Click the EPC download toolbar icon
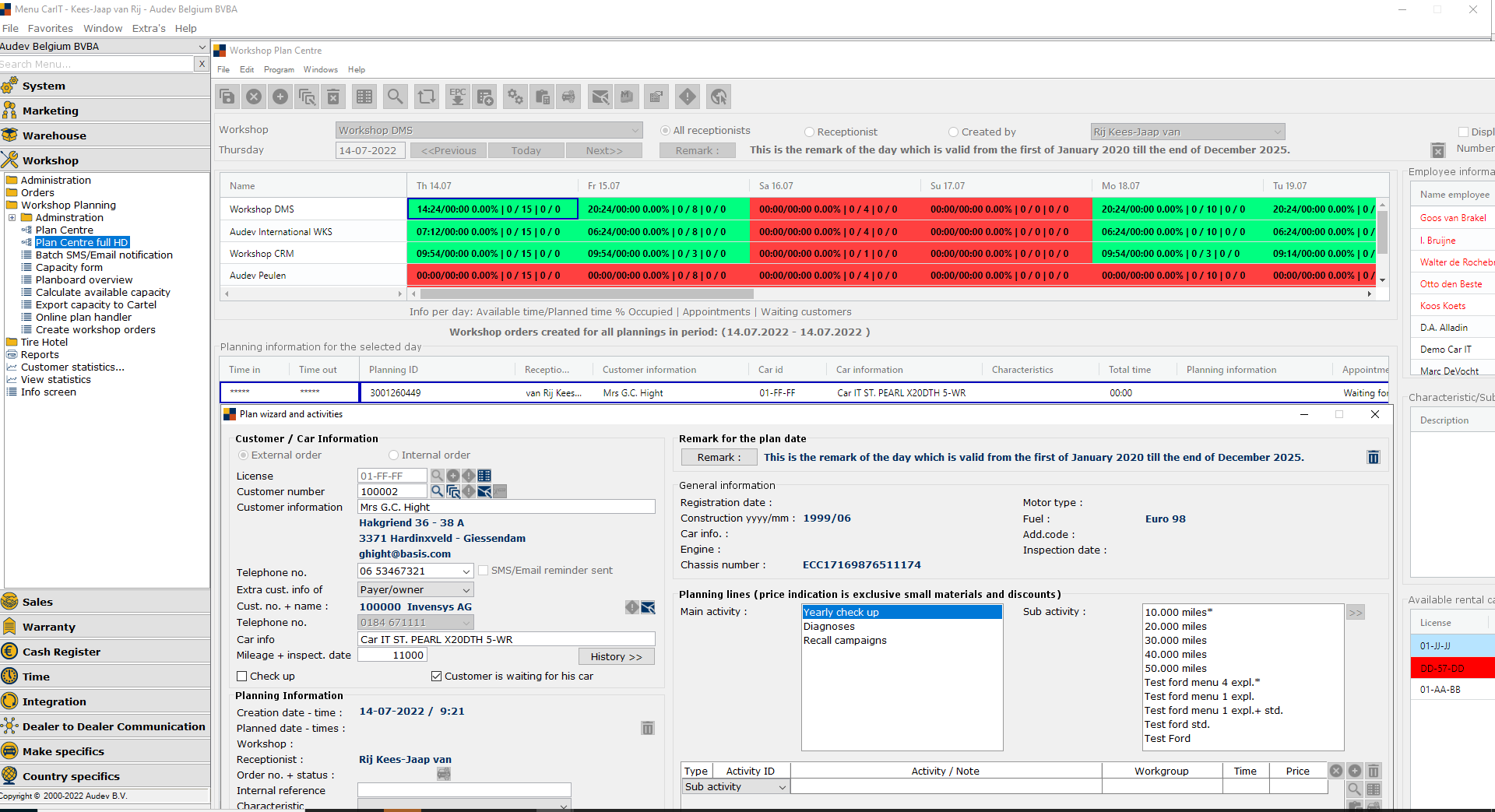Image resolution: width=1495 pixels, height=812 pixels. coord(458,97)
